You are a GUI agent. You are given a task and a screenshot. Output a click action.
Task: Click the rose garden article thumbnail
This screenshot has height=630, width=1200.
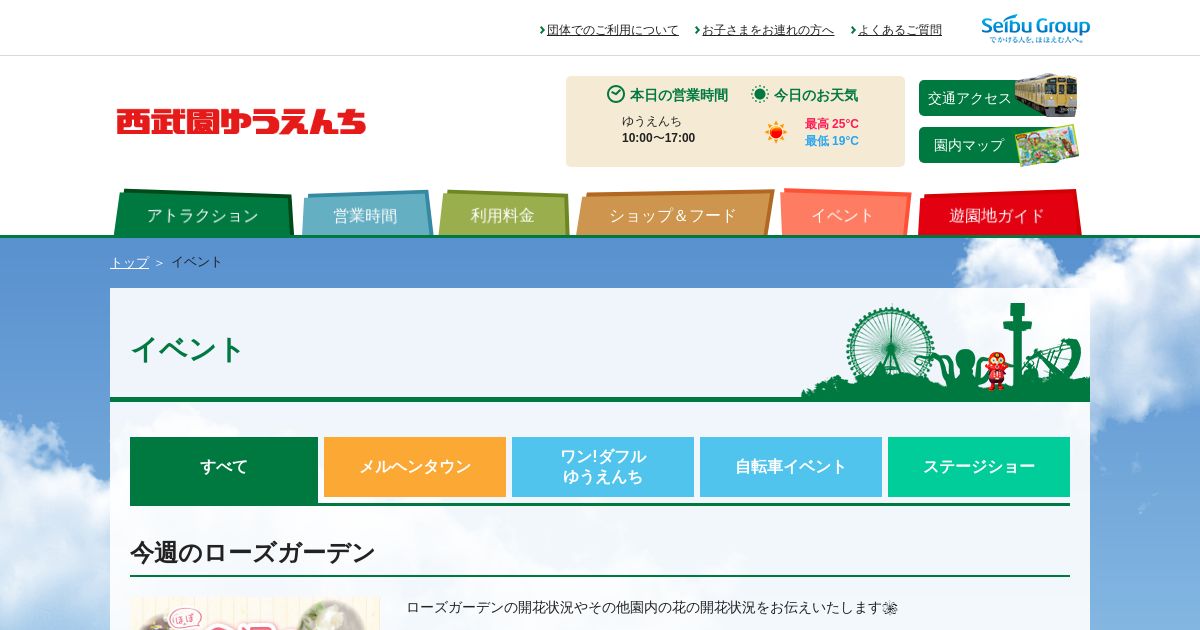click(255, 614)
